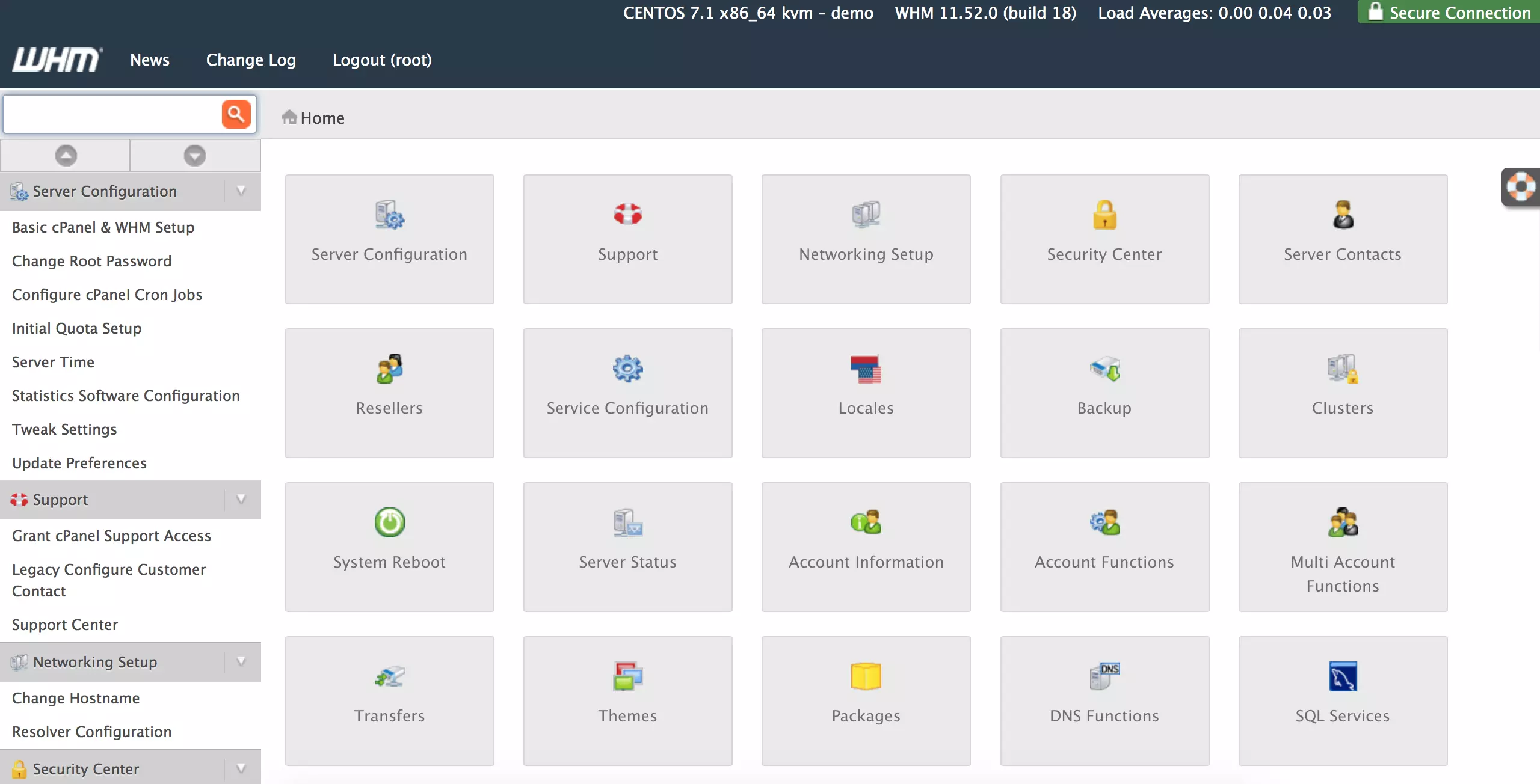This screenshot has width=1540, height=784.
Task: Open the Packages box tile
Action: pos(866,700)
